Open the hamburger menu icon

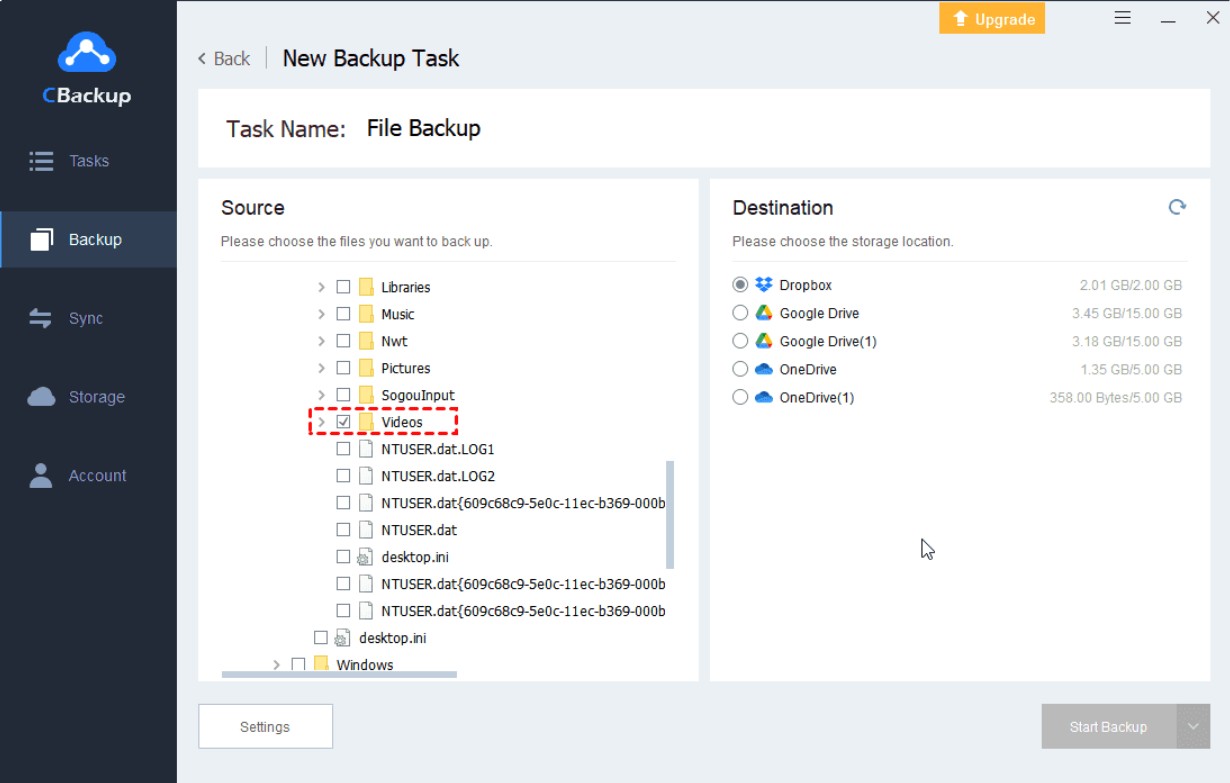[1123, 18]
